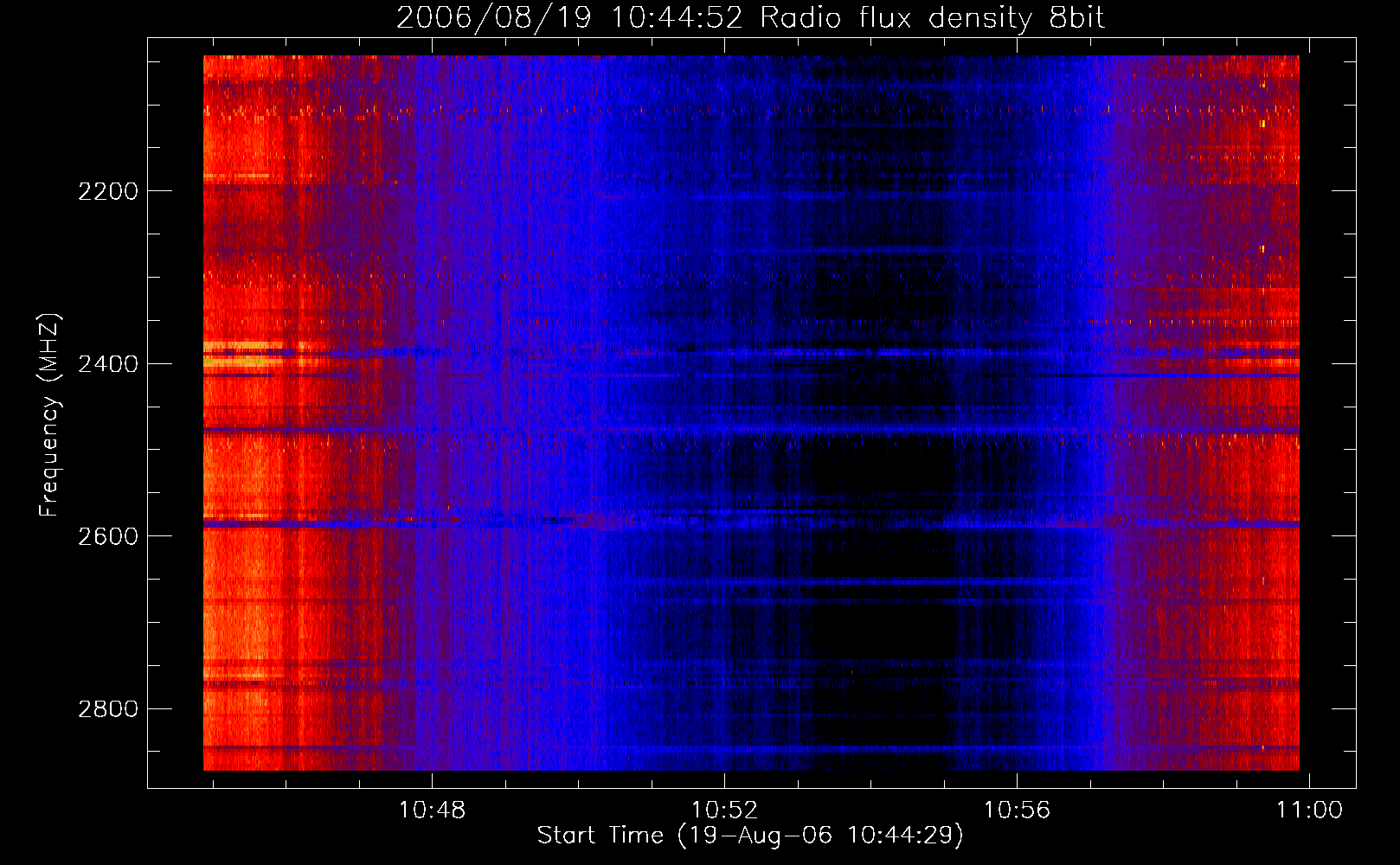
Task: Select the 'Frequency (MHZ)' y-axis label
Action: point(50,415)
